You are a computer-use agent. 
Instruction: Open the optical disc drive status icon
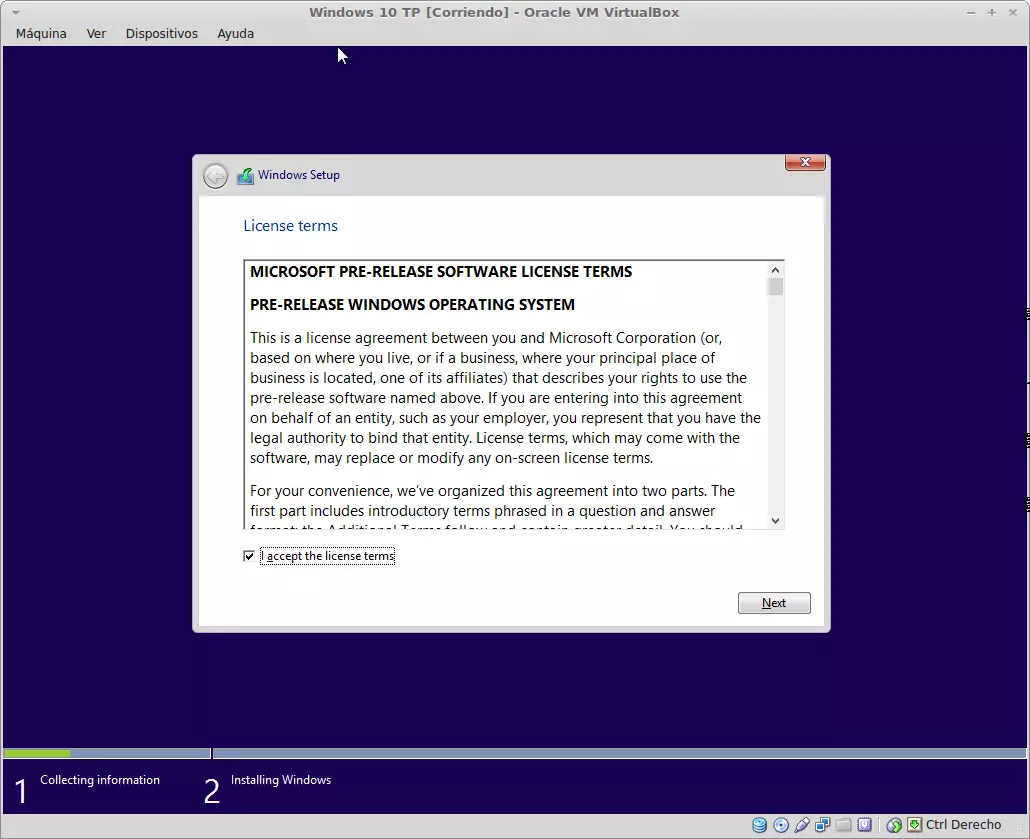coord(781,825)
